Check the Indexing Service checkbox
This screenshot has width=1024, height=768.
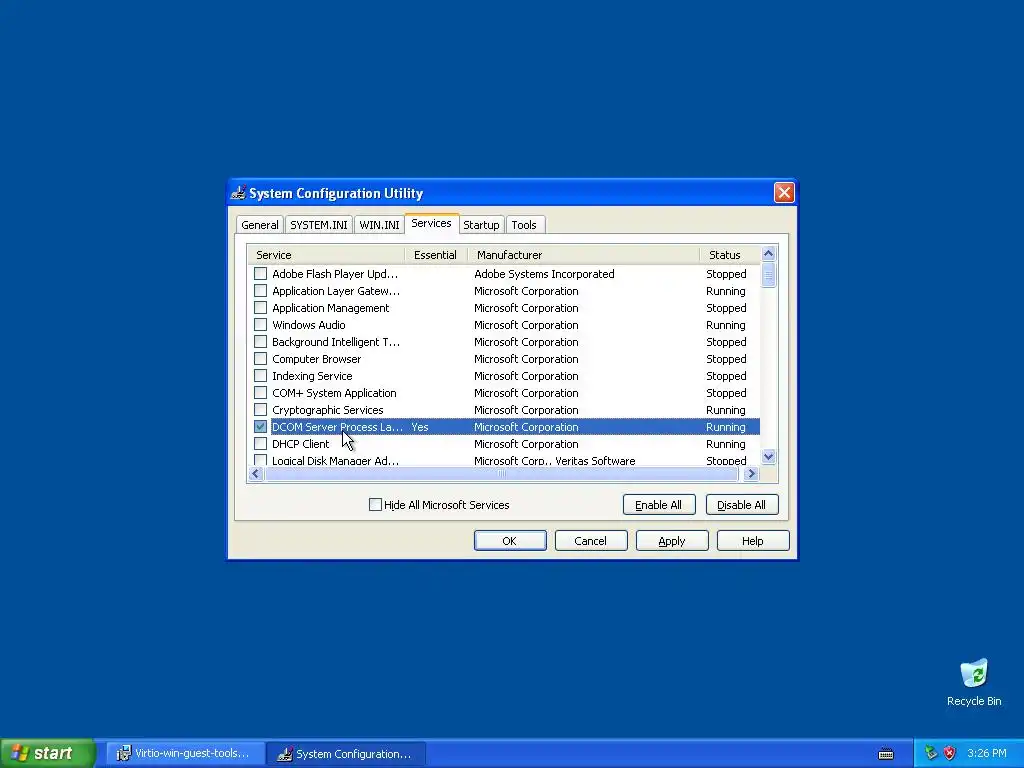(261, 376)
